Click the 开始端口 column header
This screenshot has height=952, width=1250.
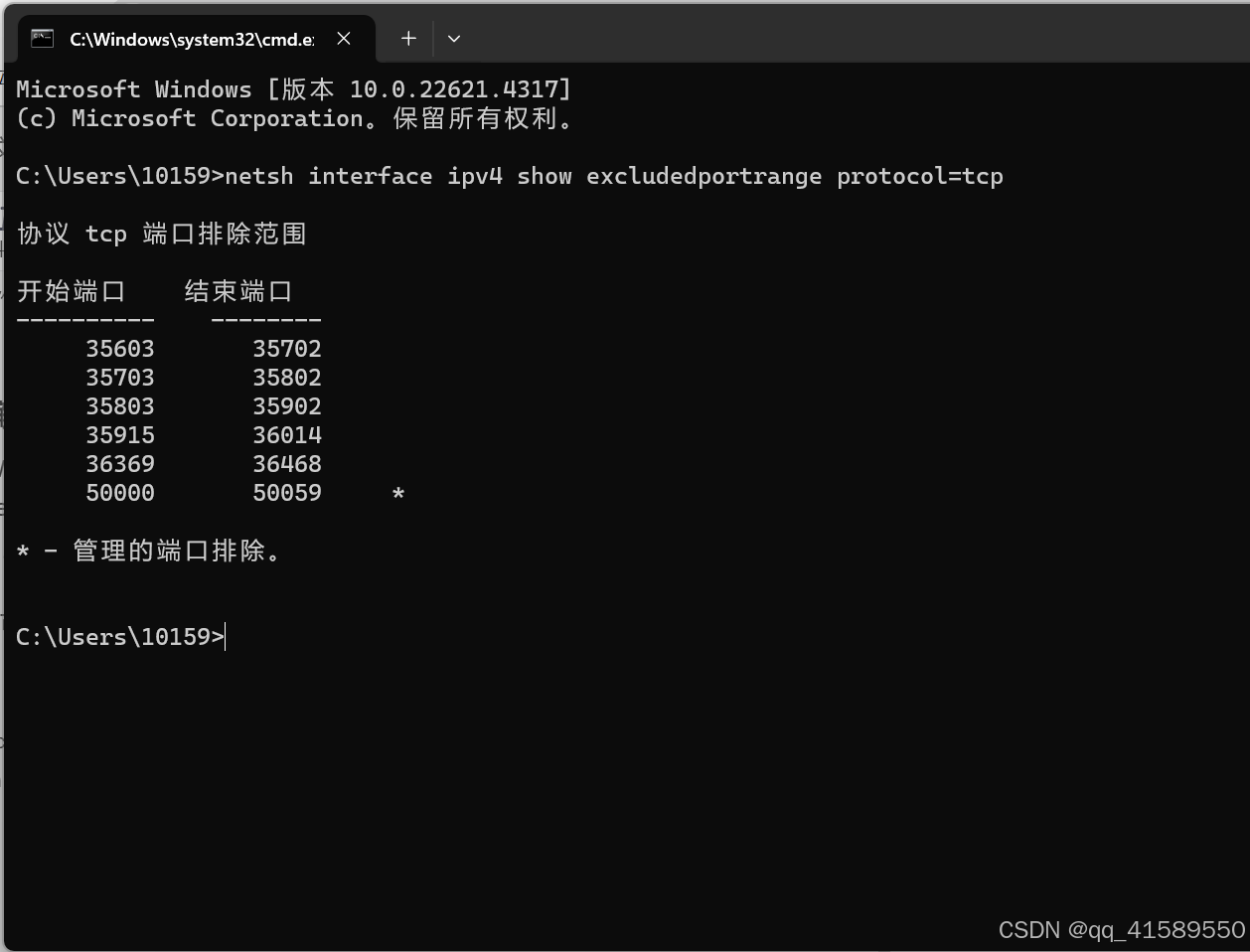pyautogui.click(x=71, y=290)
